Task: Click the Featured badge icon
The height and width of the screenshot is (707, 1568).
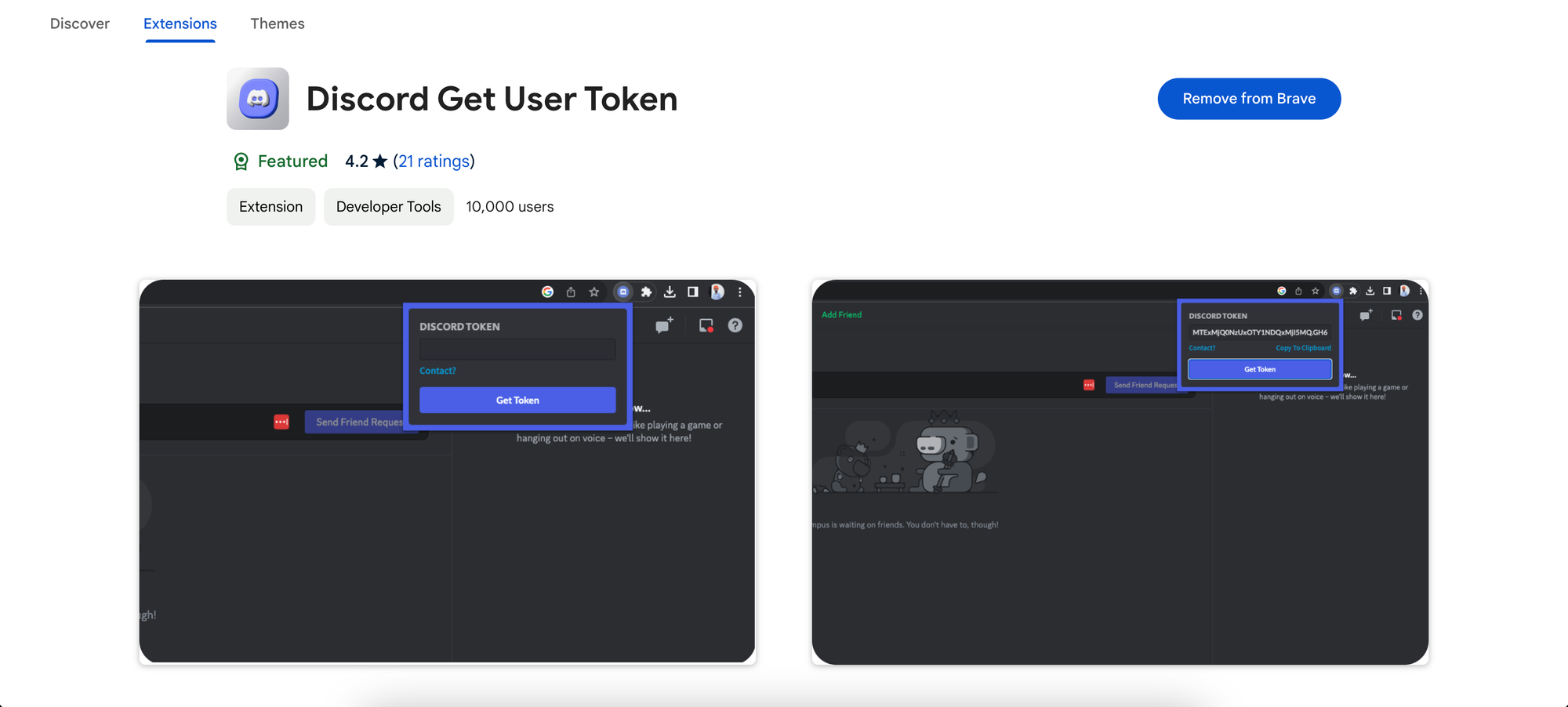Action: coord(241,161)
